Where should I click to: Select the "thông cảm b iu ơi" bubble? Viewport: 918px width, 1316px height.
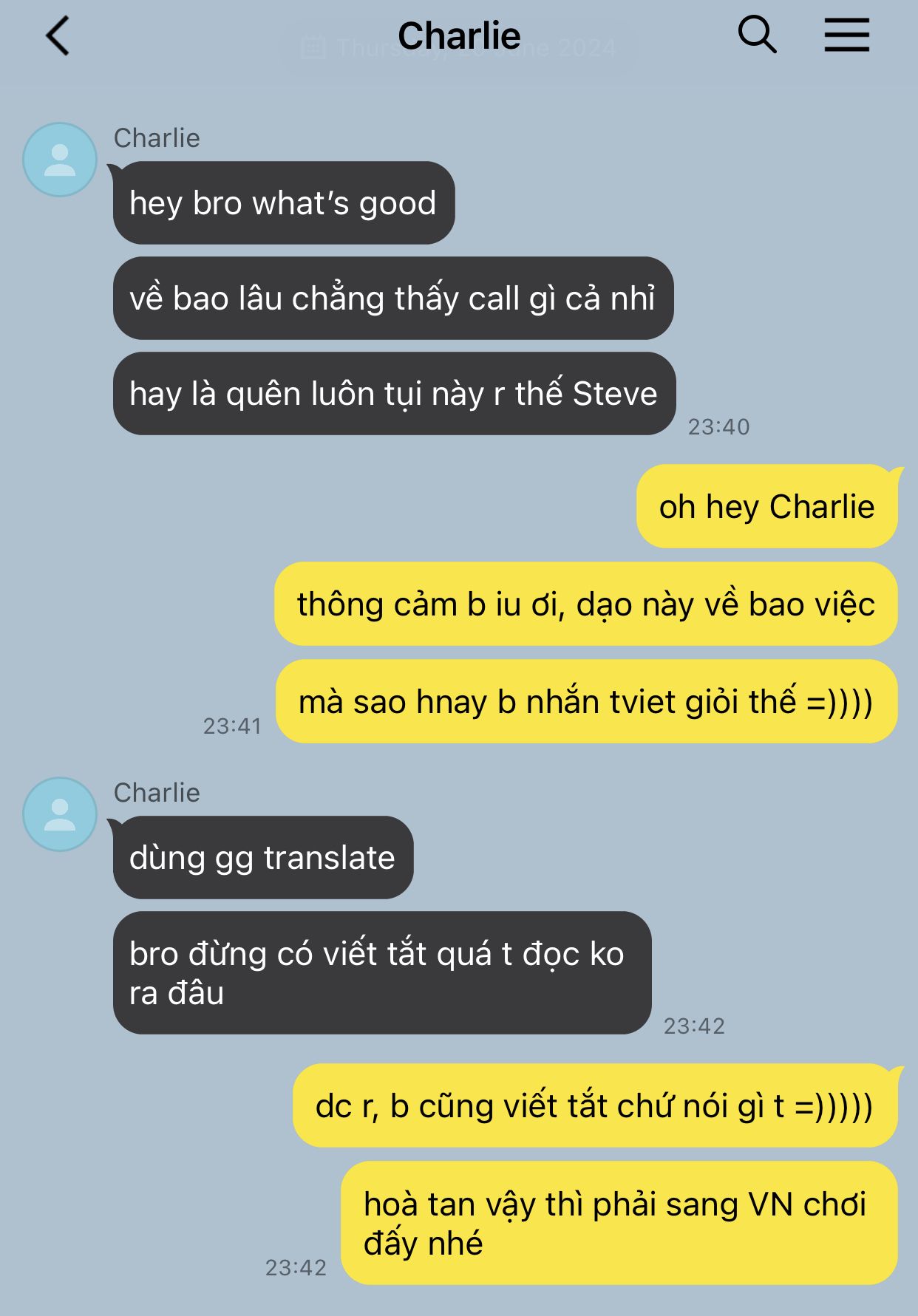coord(586,604)
